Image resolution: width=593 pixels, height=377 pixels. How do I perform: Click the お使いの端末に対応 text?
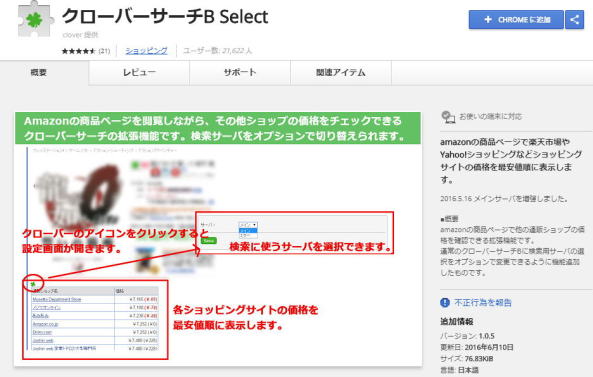491,116
